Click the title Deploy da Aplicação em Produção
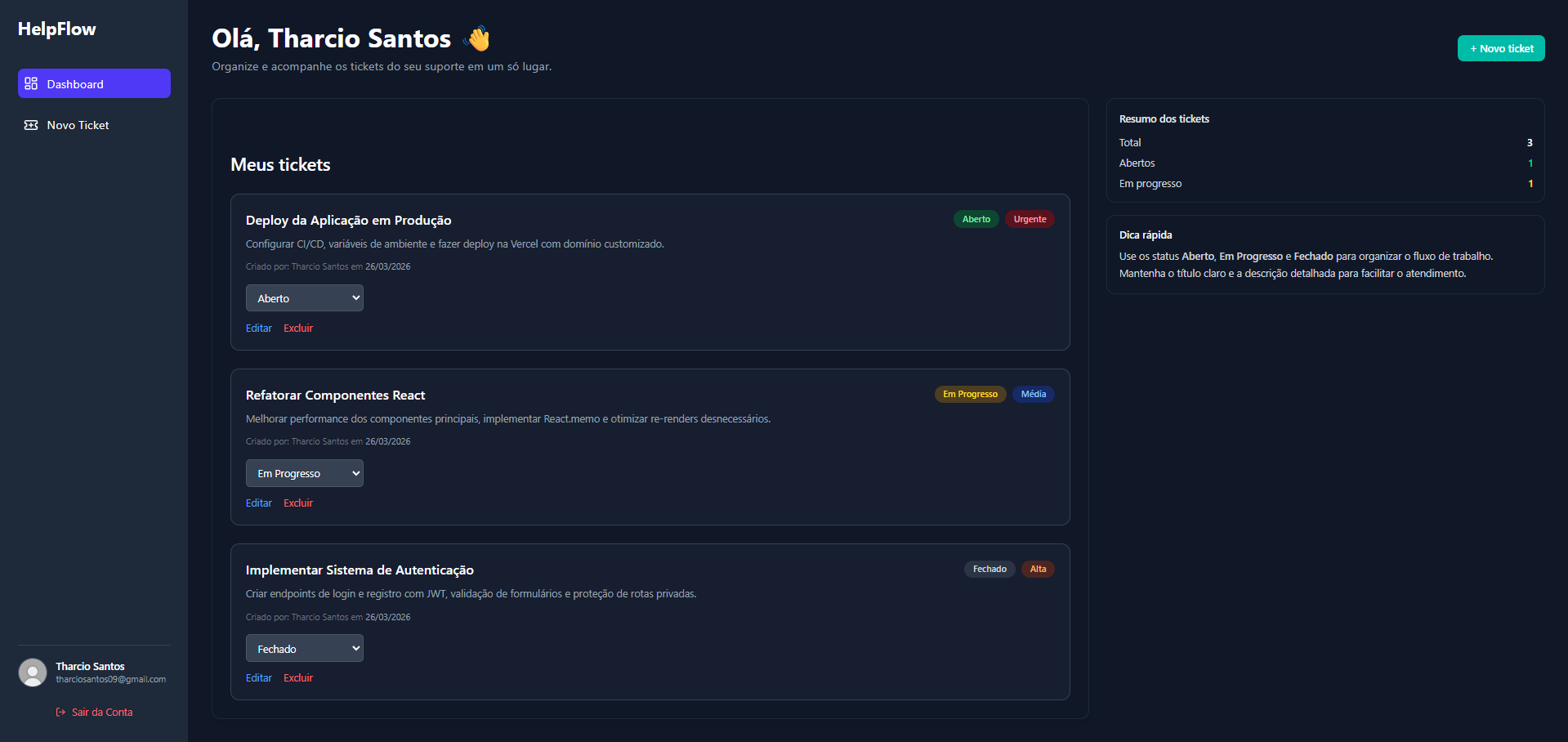 (348, 220)
